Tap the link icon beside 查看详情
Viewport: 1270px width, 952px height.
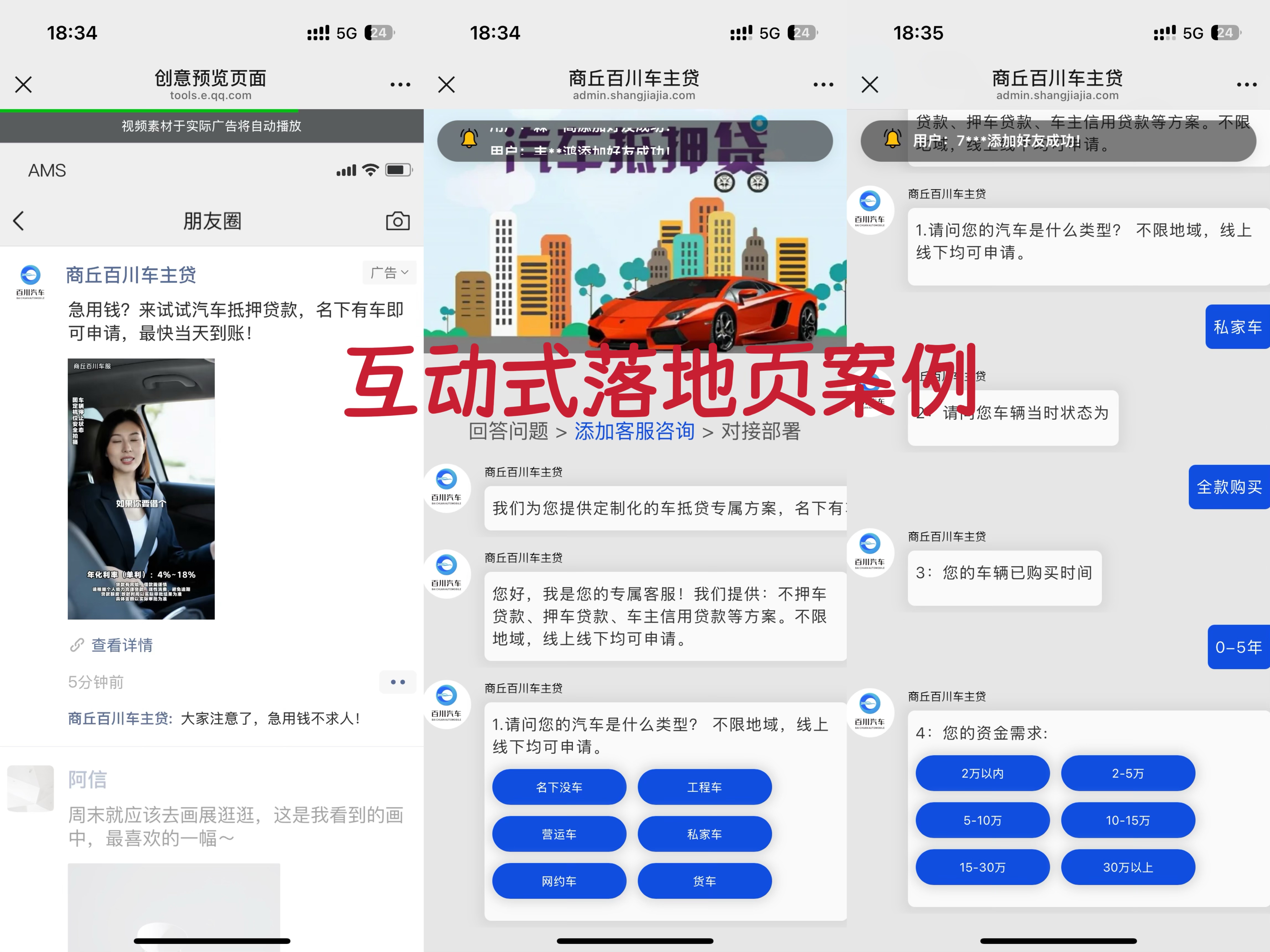coord(77,645)
